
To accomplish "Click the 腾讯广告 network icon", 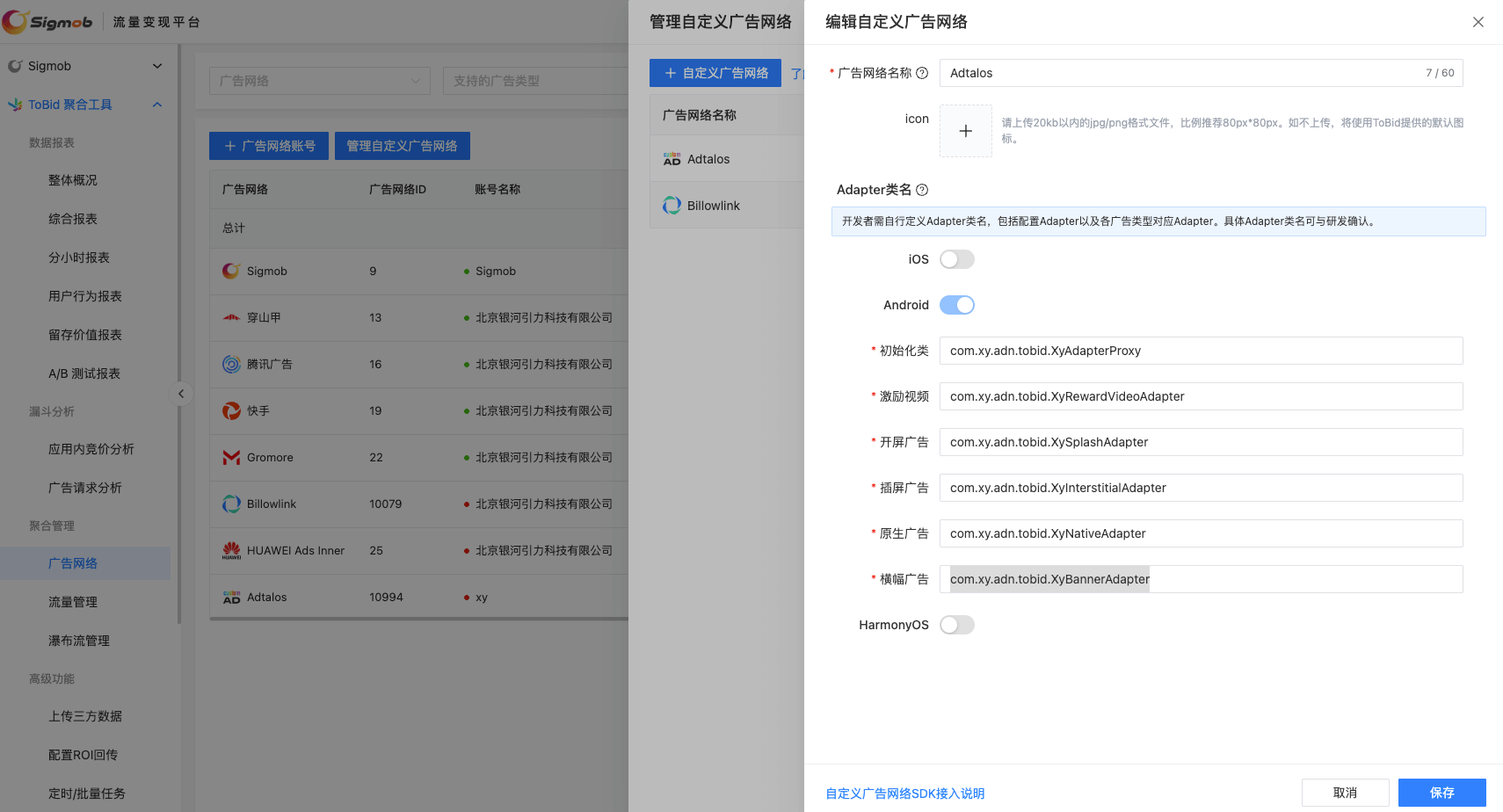I will (230, 364).
